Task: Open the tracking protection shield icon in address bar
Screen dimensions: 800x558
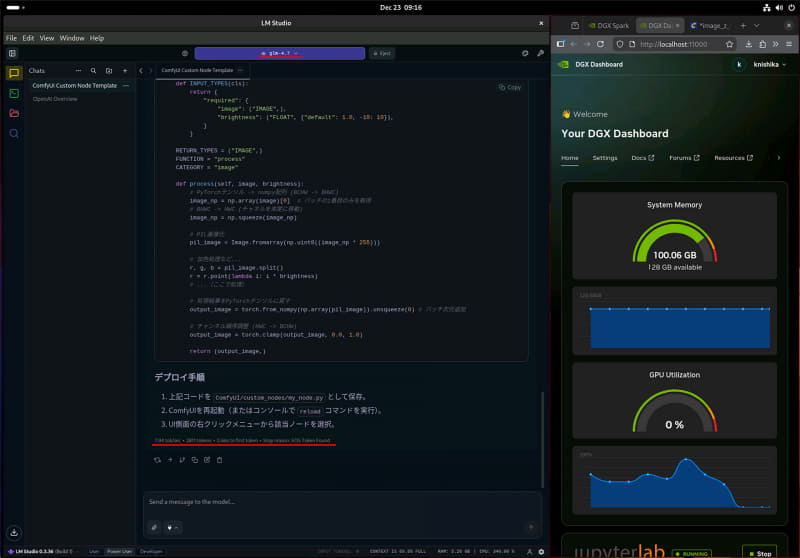Action: tap(619, 44)
